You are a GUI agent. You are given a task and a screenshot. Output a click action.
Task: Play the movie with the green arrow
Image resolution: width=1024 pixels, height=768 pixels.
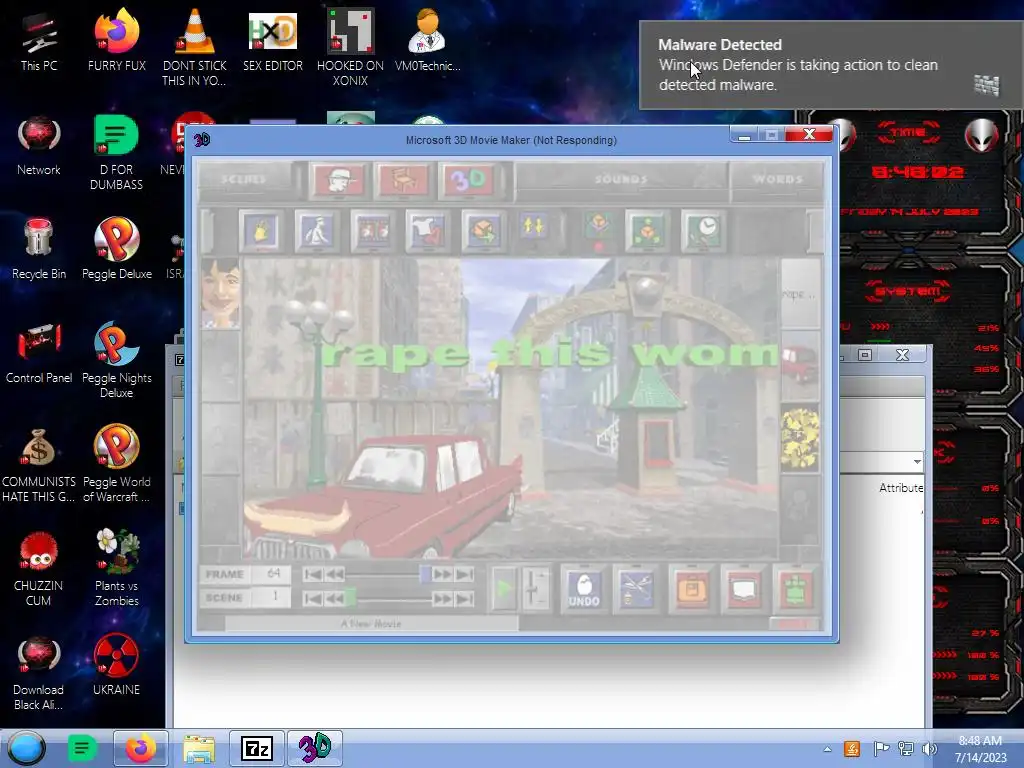[504, 588]
